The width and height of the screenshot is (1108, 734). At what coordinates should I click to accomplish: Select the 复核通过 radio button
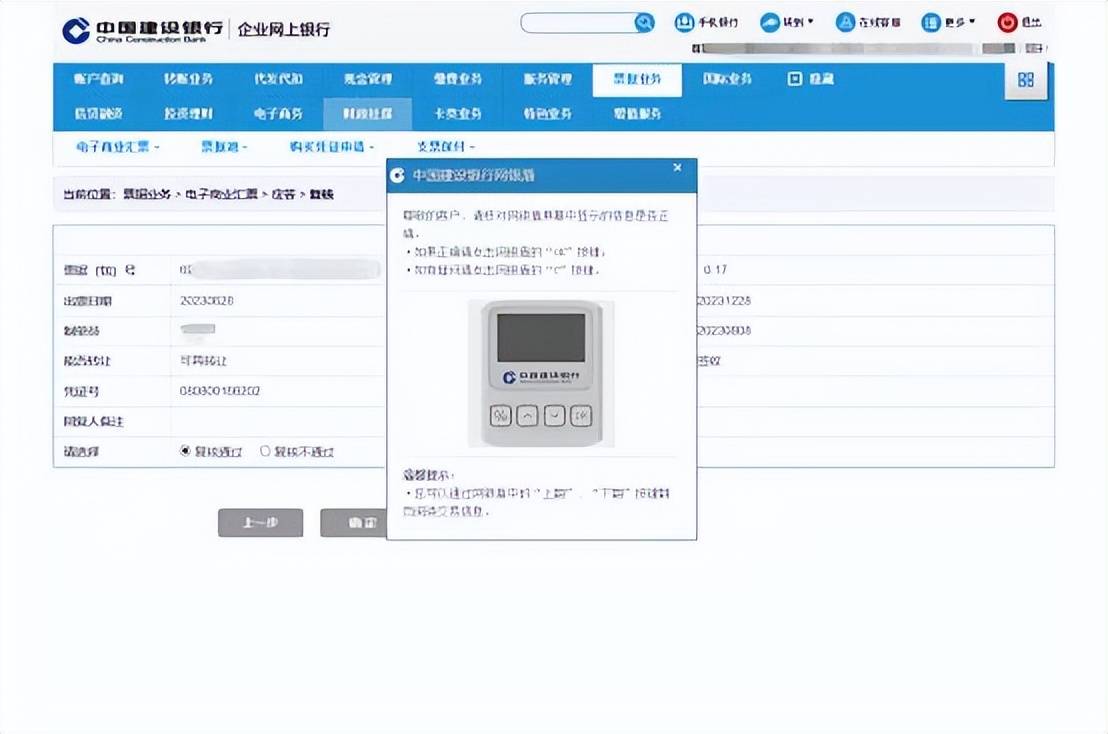[185, 451]
